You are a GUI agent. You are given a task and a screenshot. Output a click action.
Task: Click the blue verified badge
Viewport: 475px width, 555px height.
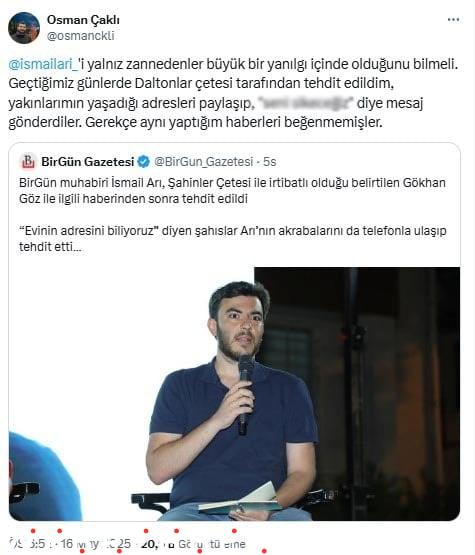pos(144,162)
